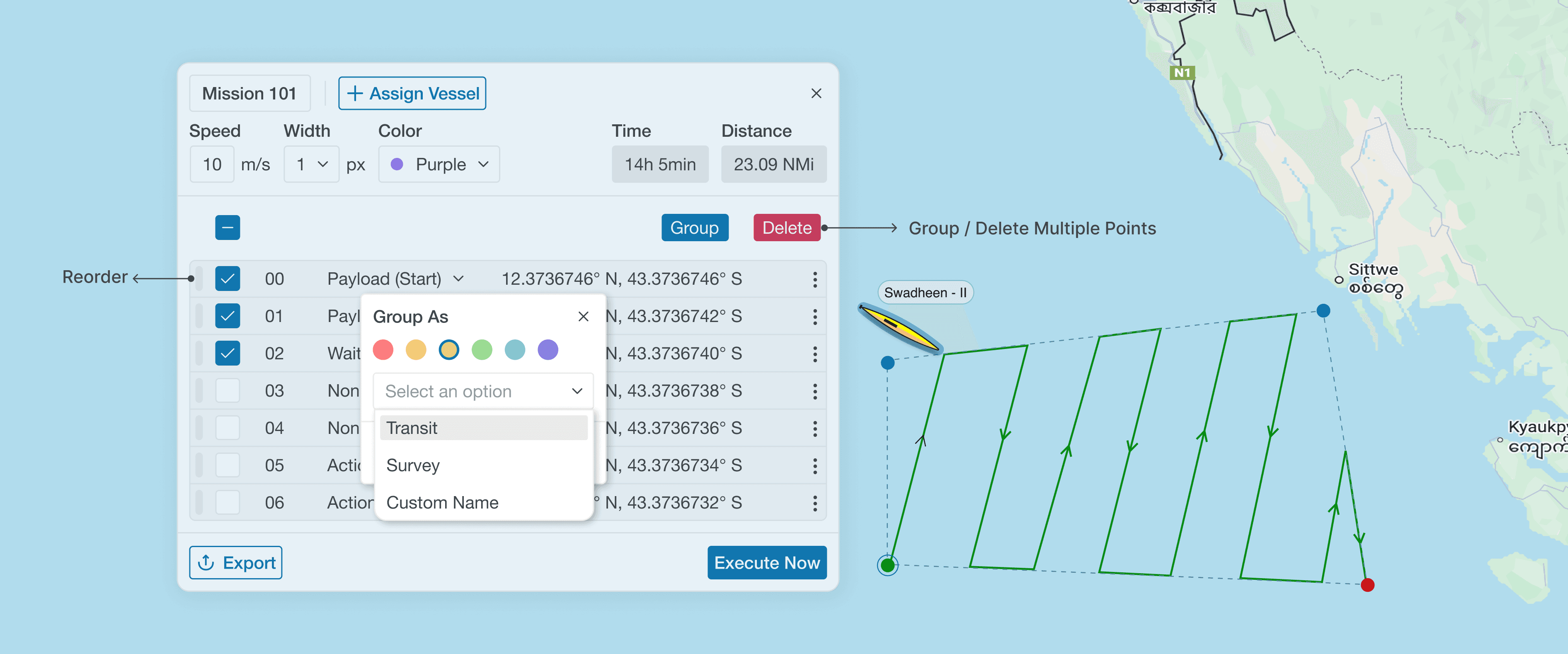Open kebab menu on row 03
This screenshot has width=1568, height=654.
(814, 391)
